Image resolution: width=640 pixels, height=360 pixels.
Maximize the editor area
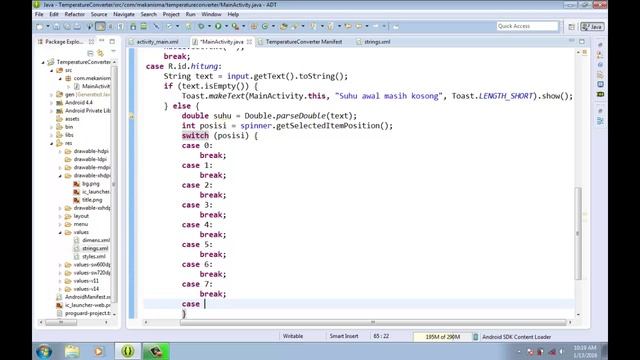coord(582,41)
